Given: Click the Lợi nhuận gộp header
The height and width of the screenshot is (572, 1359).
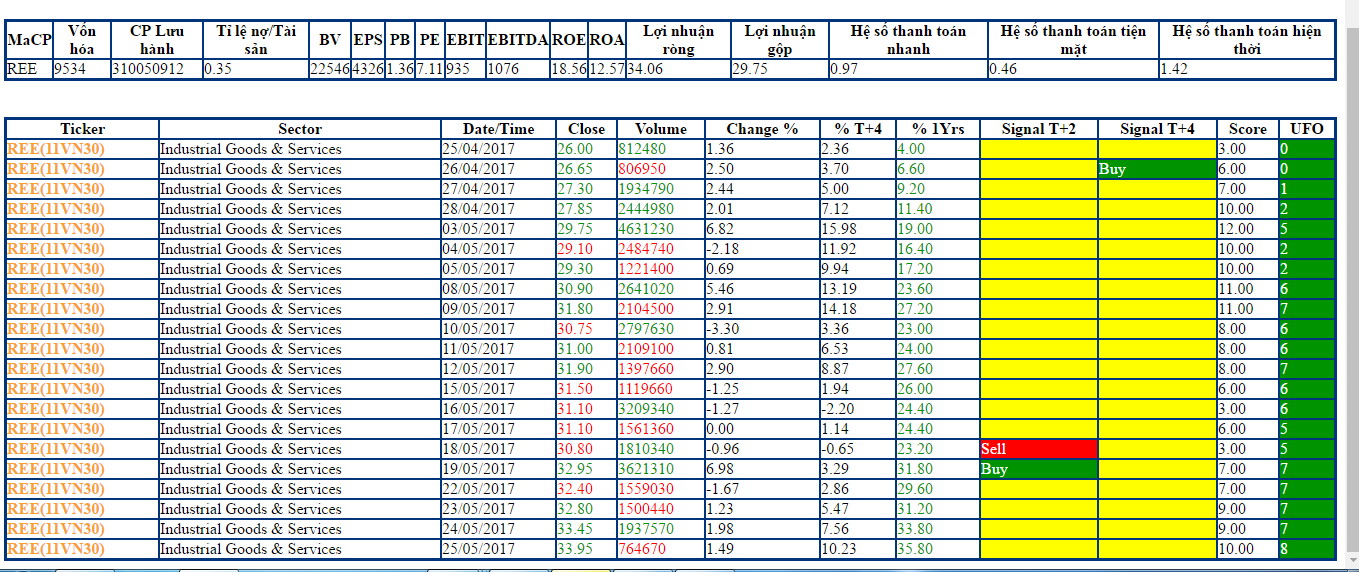Looking at the screenshot, I should (780, 40).
